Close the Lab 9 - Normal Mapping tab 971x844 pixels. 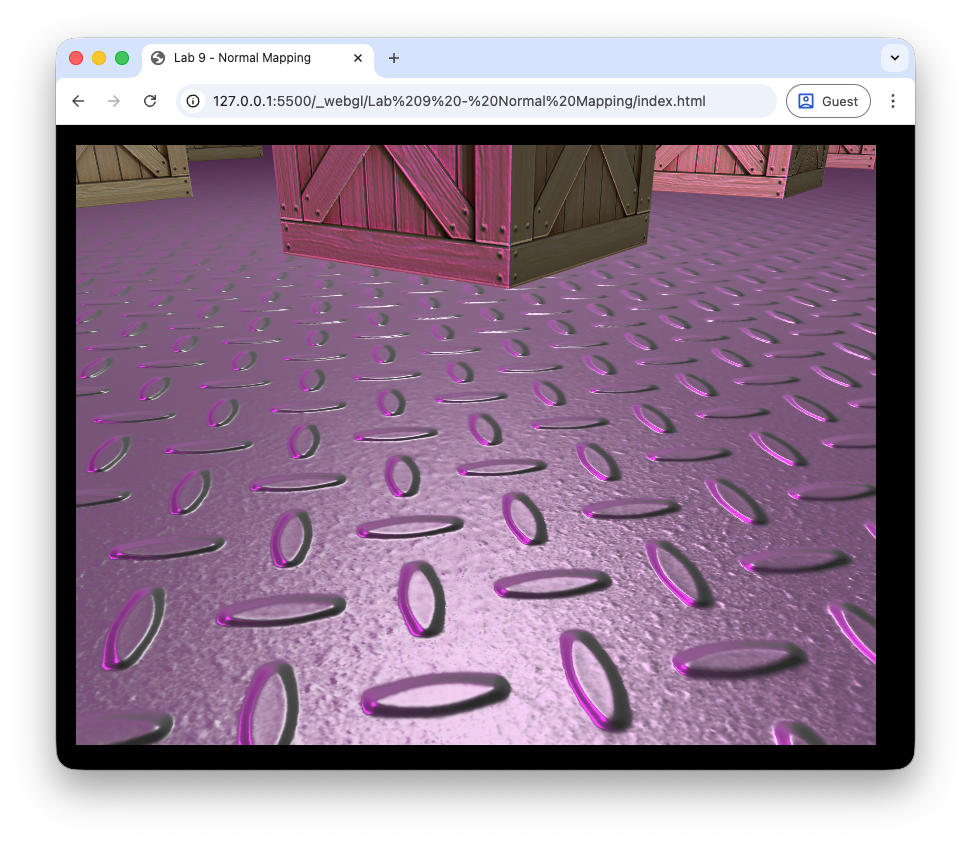[x=358, y=58]
